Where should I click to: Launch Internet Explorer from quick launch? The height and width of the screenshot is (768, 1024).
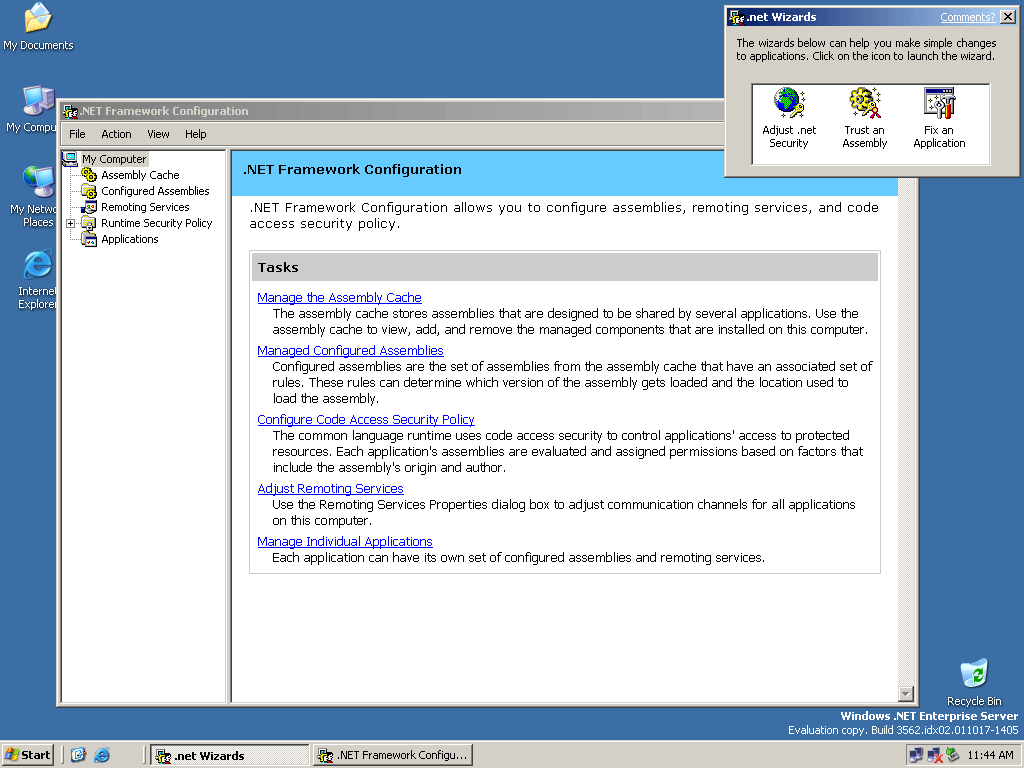click(x=102, y=755)
